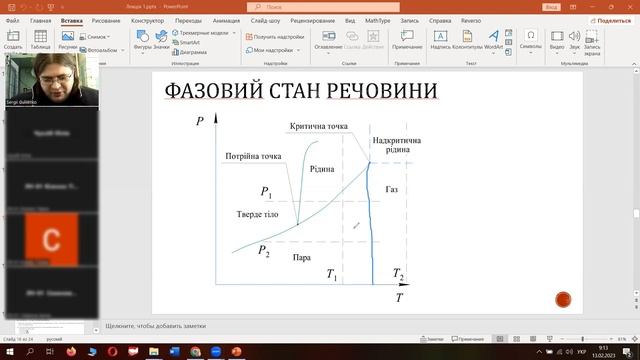Expand the Снимок screenshot dropdown

point(109,37)
